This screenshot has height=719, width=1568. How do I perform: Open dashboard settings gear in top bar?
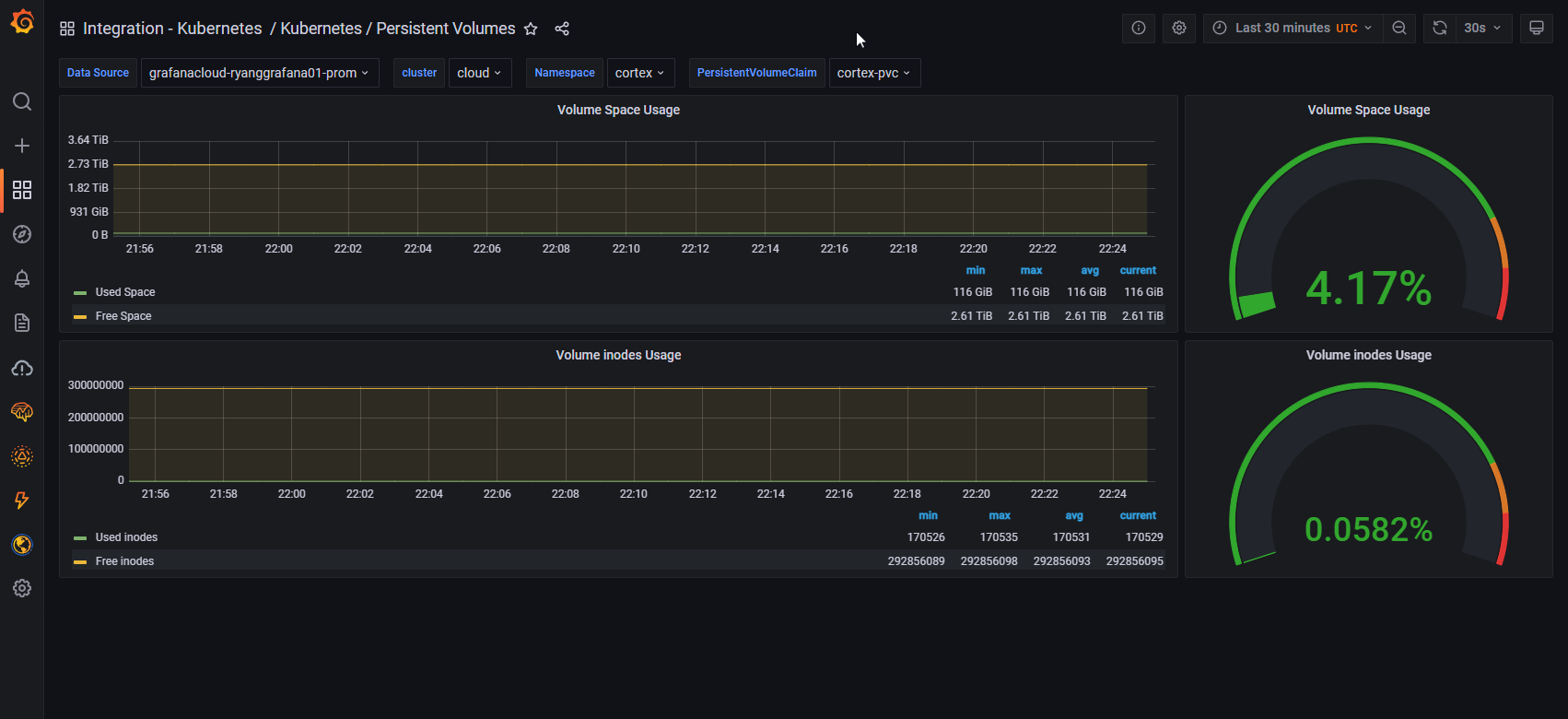pyautogui.click(x=1178, y=28)
